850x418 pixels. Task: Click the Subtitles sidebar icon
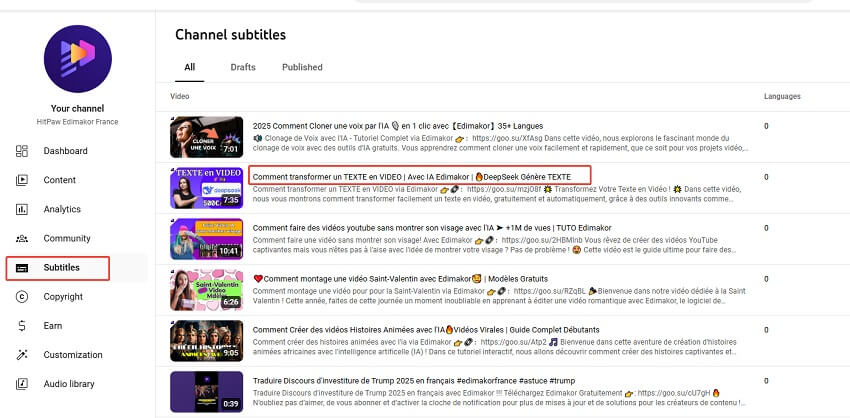click(x=22, y=268)
